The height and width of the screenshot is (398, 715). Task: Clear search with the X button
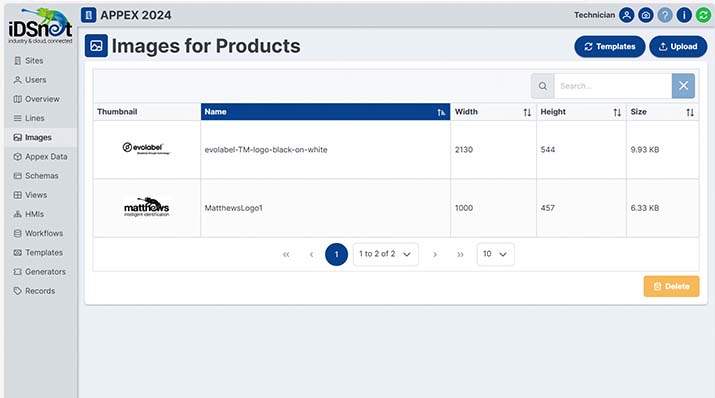683,86
